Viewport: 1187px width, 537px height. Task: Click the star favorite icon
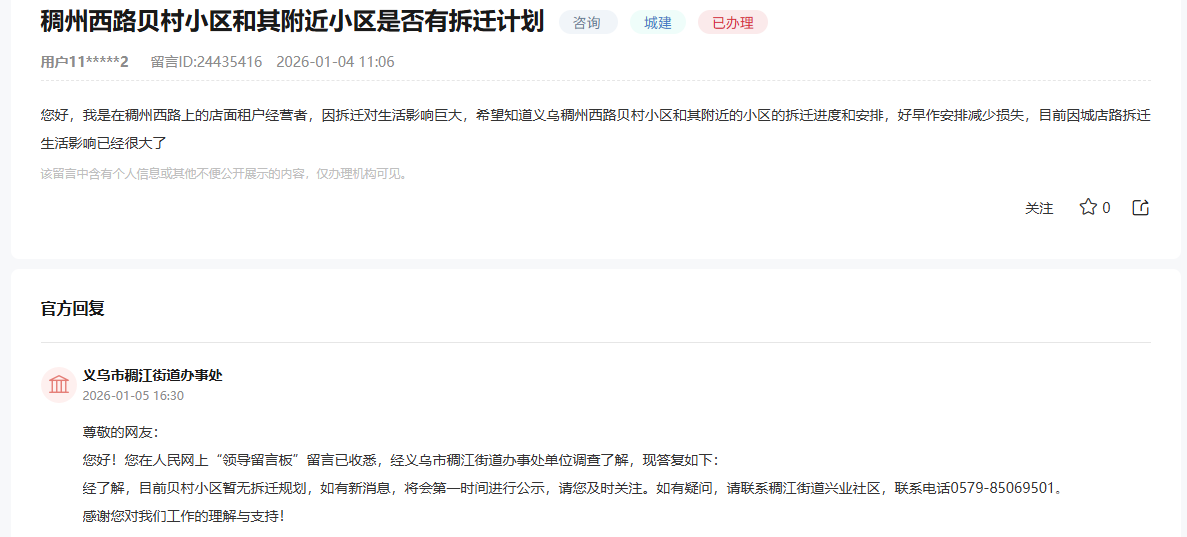1088,207
